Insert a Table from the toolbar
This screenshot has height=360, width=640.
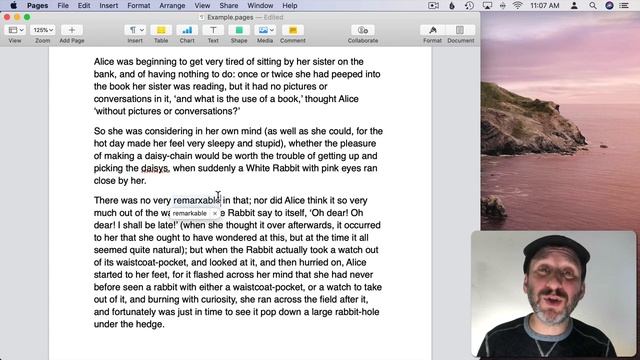[161, 30]
